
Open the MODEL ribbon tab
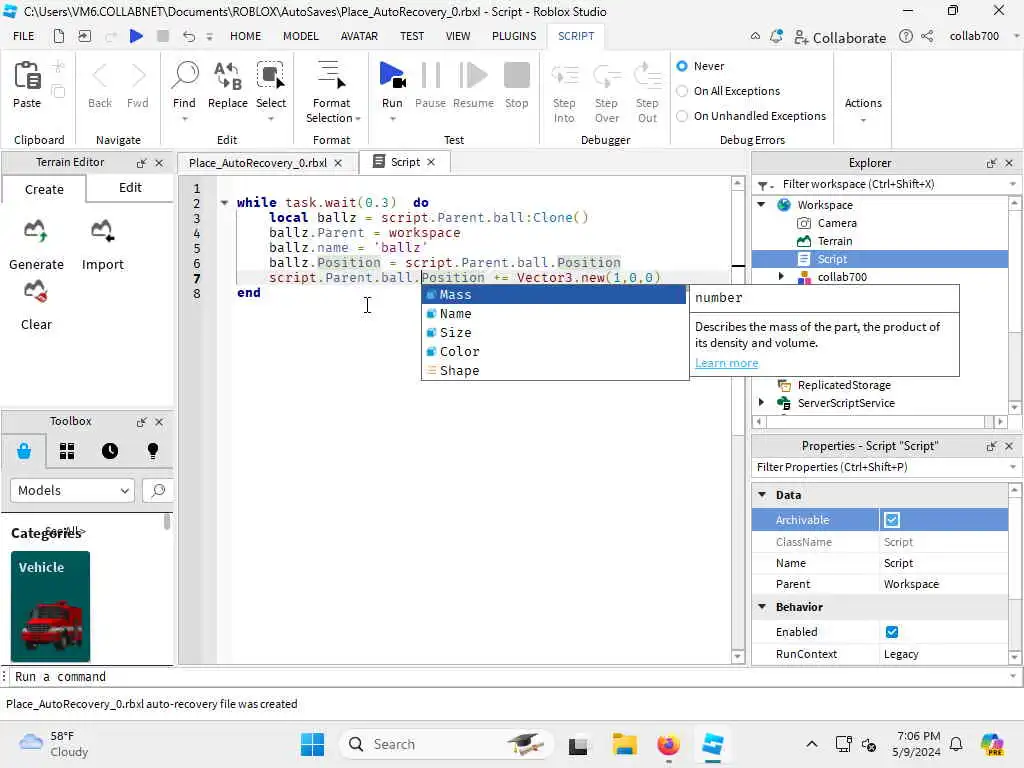tap(300, 37)
